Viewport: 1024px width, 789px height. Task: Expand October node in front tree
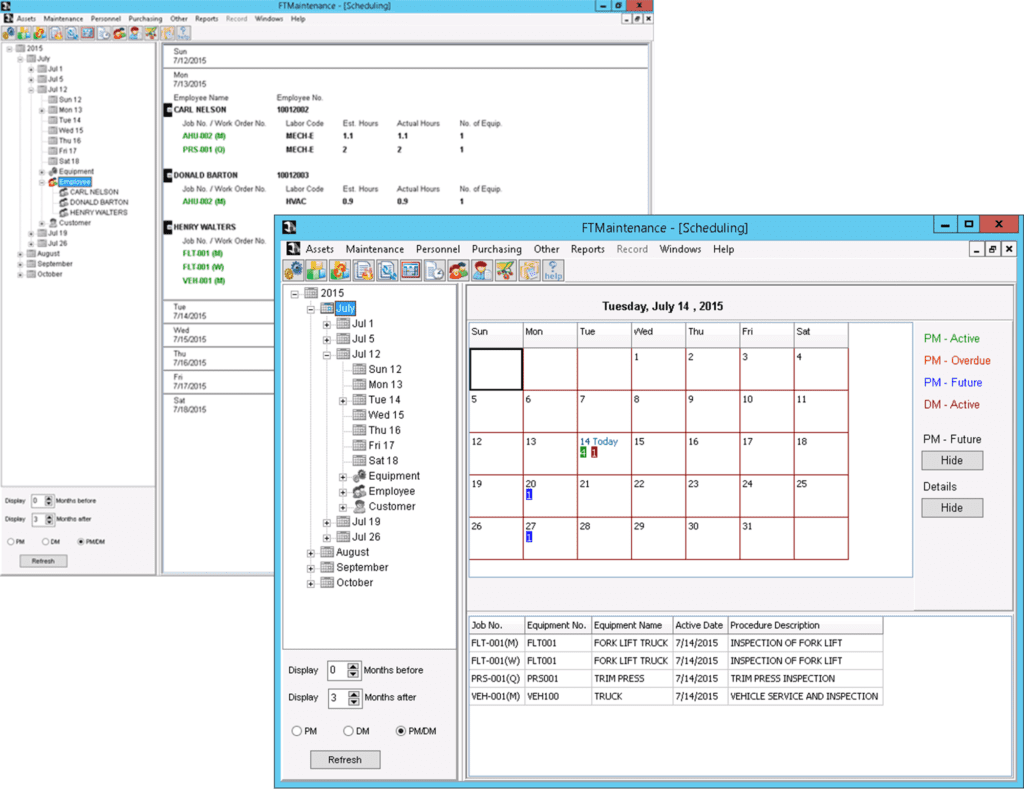pyautogui.click(x=311, y=583)
